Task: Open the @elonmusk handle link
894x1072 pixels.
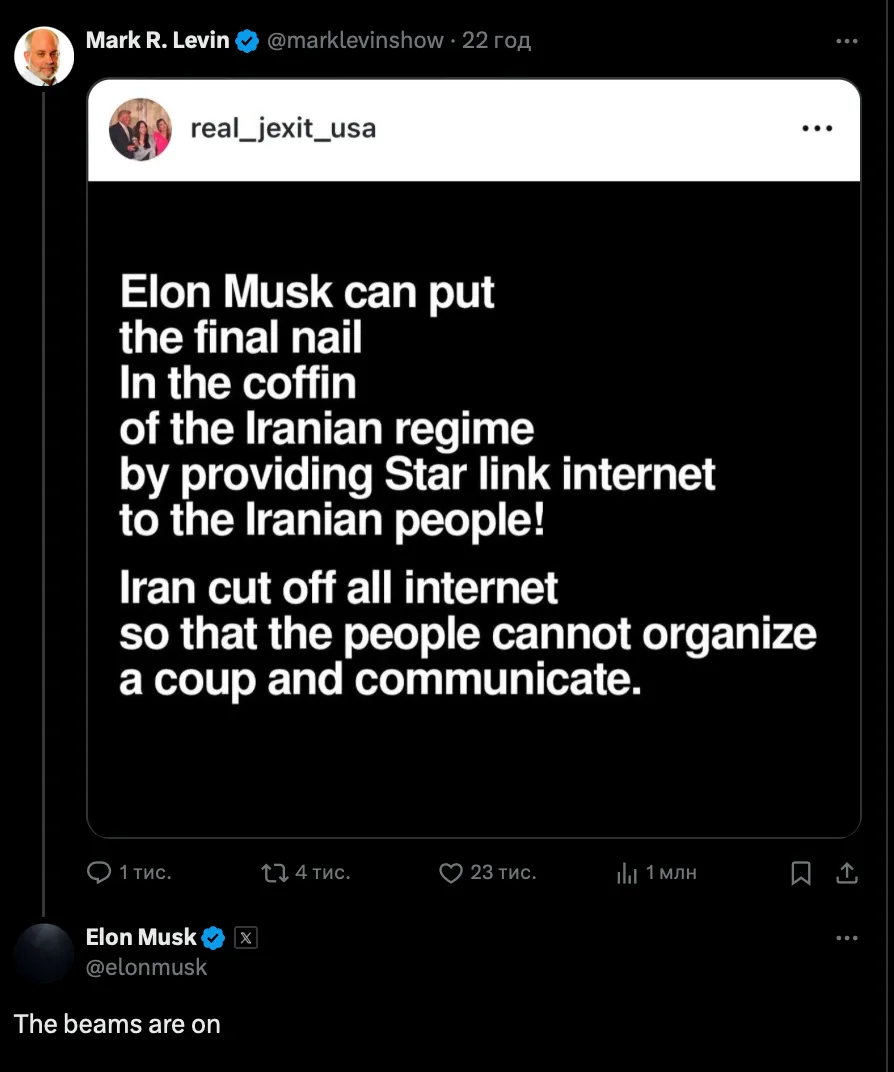Action: [146, 967]
